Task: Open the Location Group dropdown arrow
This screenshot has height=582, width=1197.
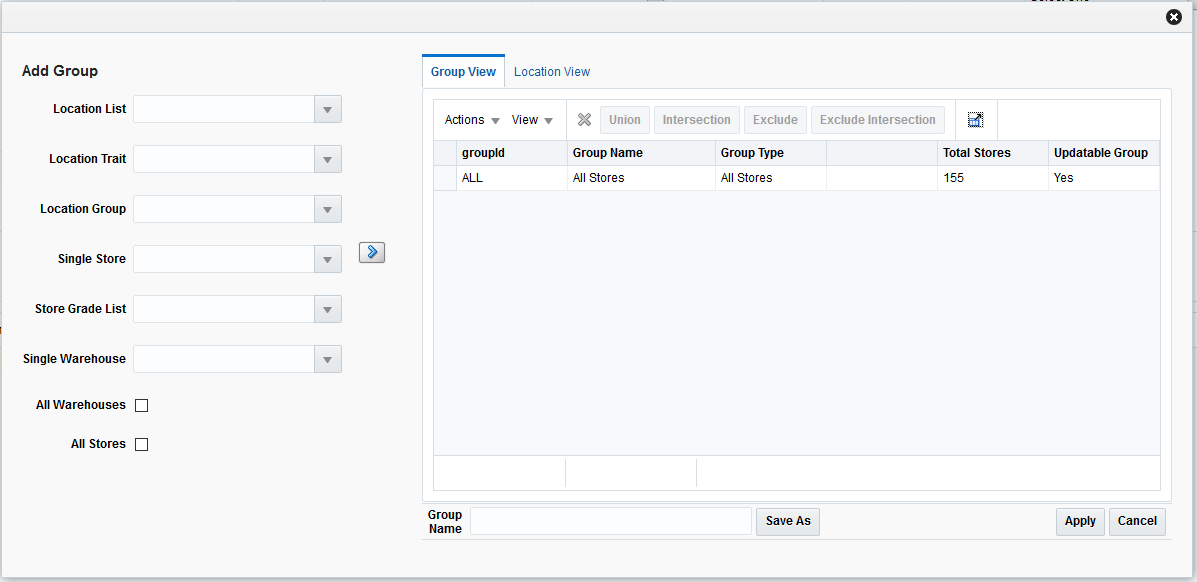Action: (327, 209)
